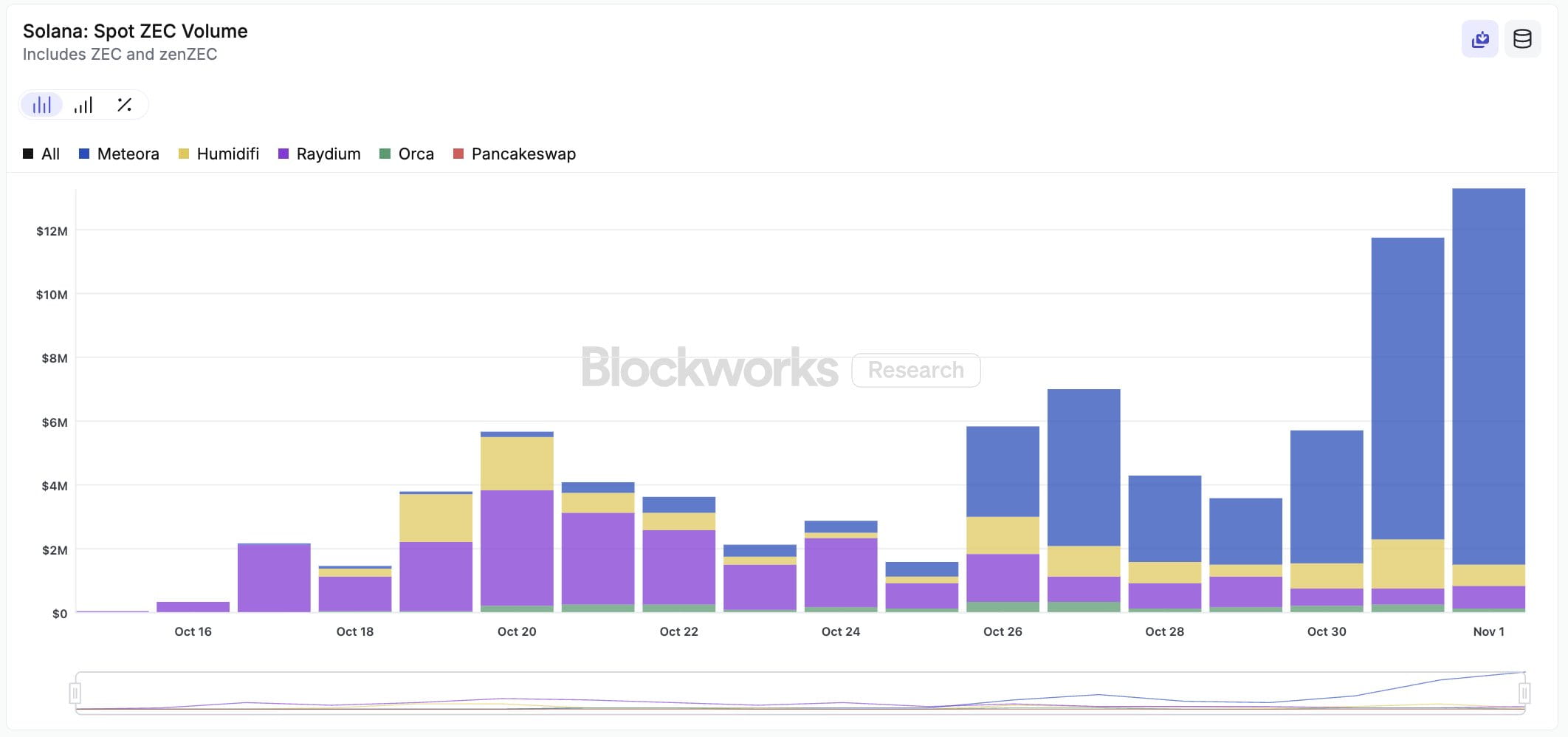Switch to percentage view with the percent icon
The width and height of the screenshot is (1568, 737).
pyautogui.click(x=123, y=105)
